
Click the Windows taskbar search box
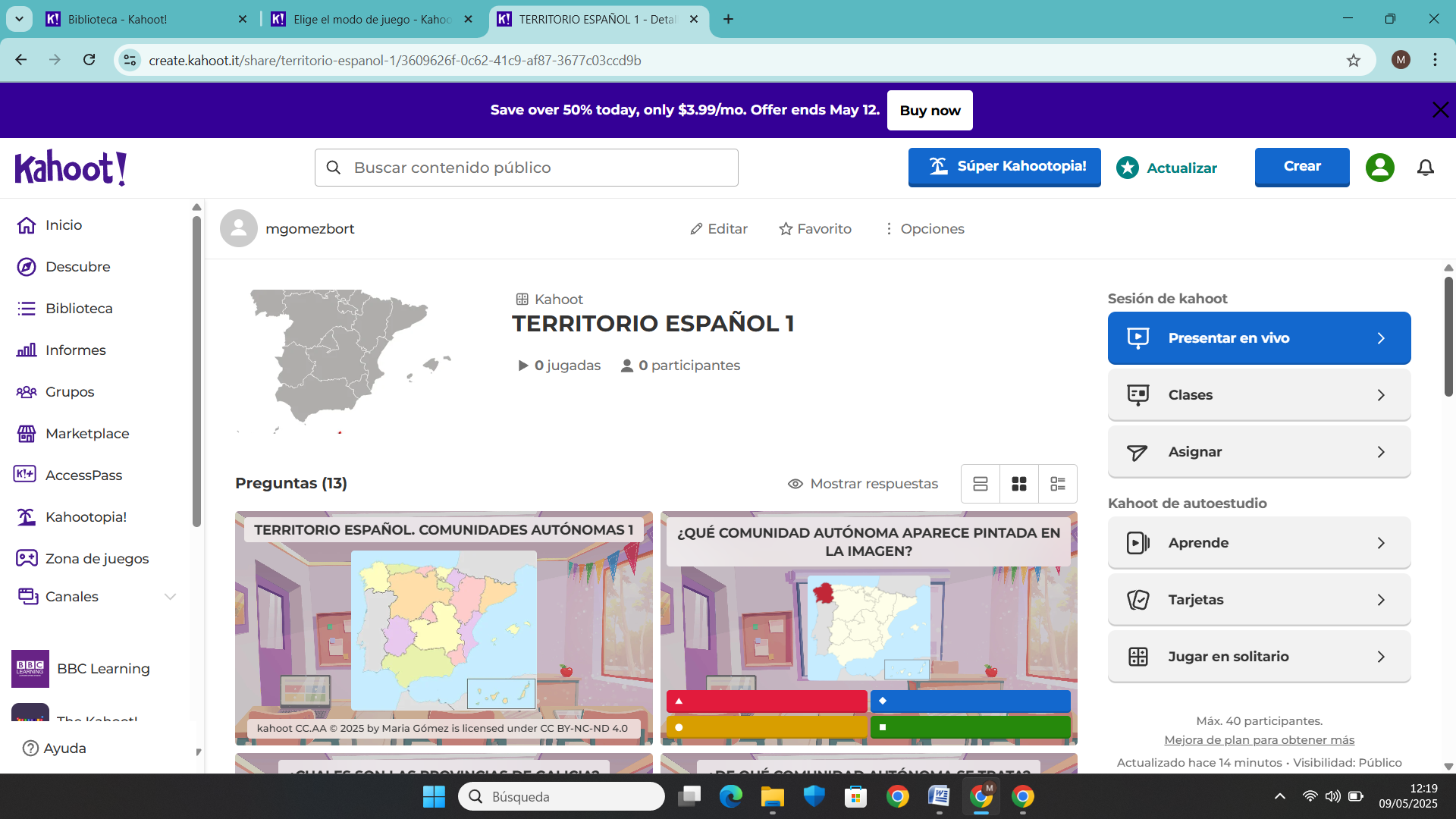[x=561, y=796]
